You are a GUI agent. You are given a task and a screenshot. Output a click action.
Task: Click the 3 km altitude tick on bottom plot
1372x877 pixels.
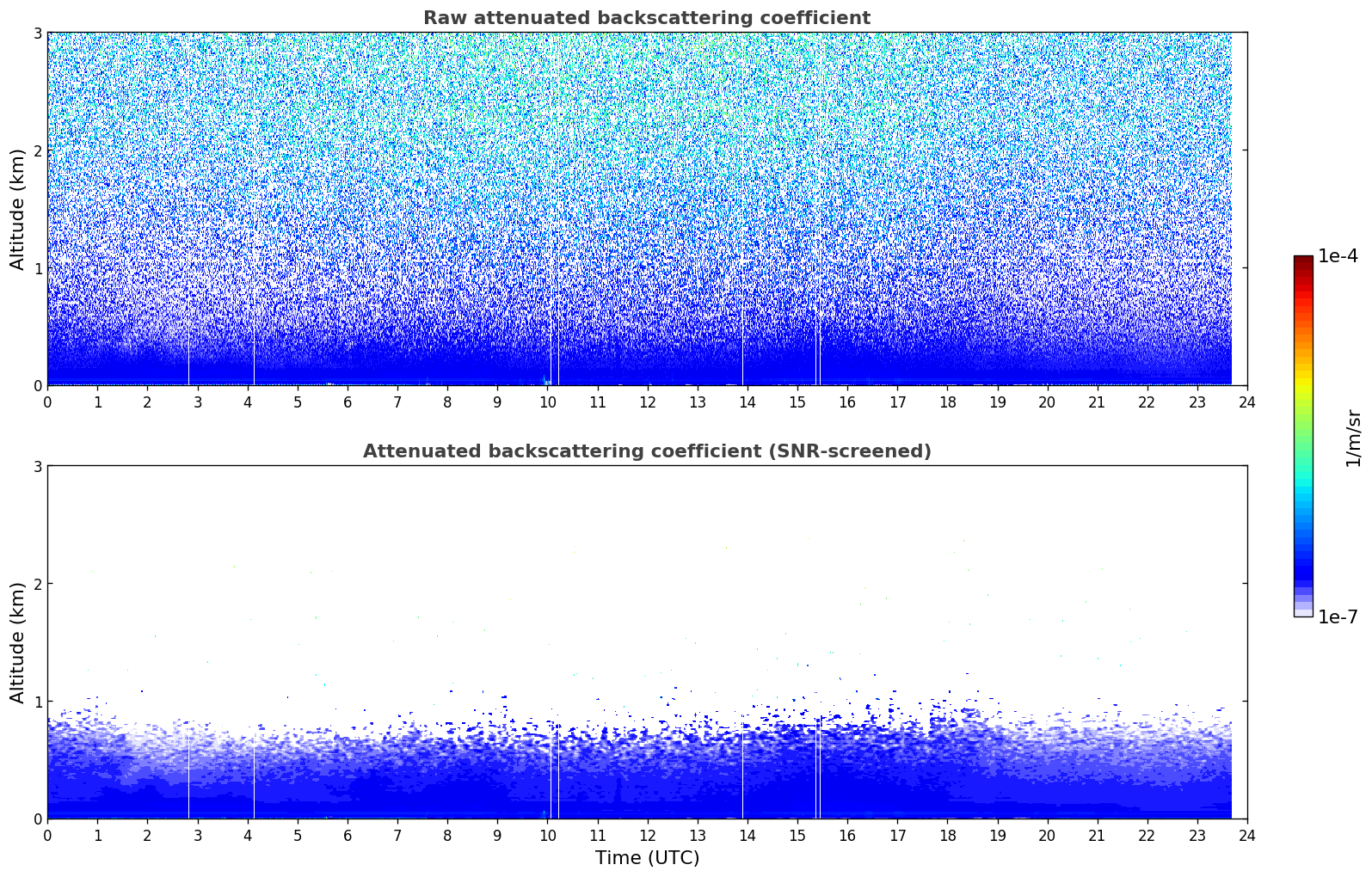pos(37,466)
